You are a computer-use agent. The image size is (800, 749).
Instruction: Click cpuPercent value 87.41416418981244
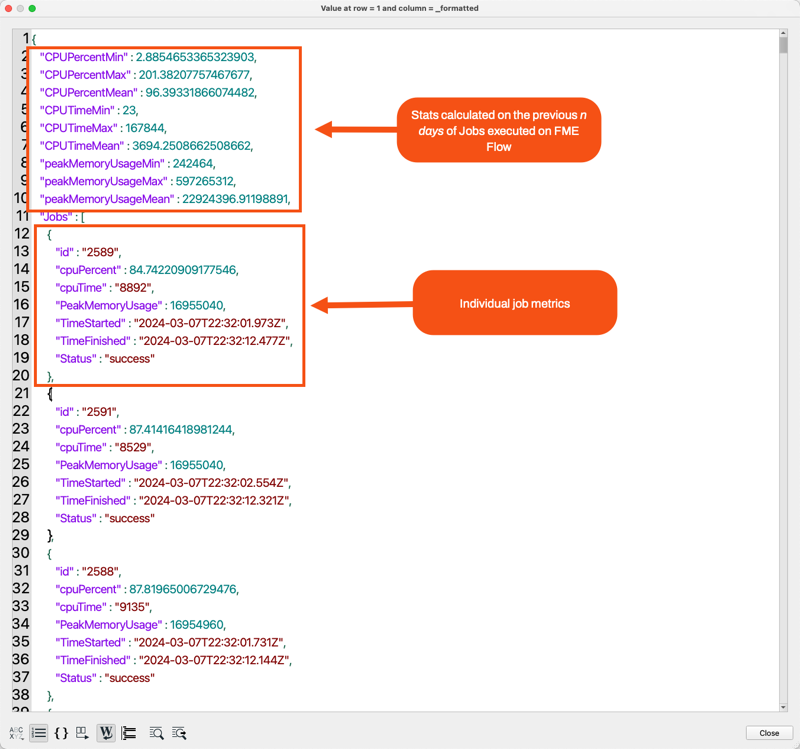tap(182, 430)
